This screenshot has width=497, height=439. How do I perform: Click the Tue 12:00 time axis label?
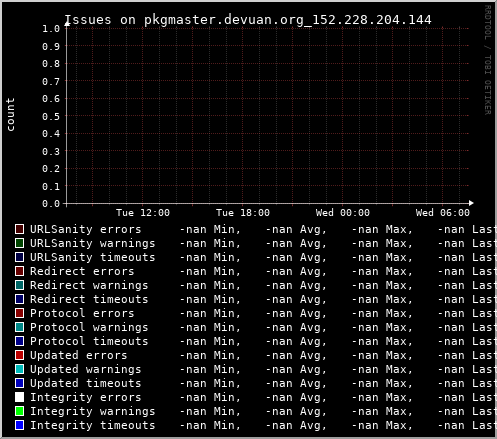(143, 213)
